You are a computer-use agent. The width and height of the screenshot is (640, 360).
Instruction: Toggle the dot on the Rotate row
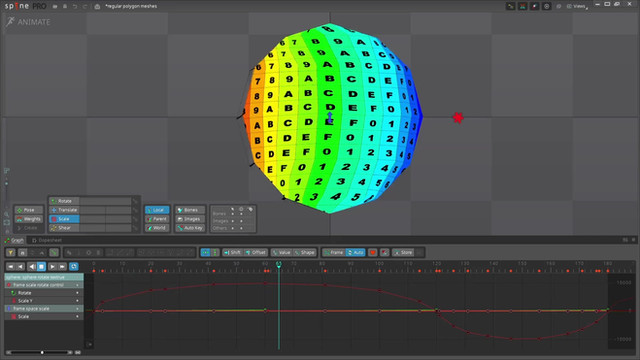tap(77, 293)
